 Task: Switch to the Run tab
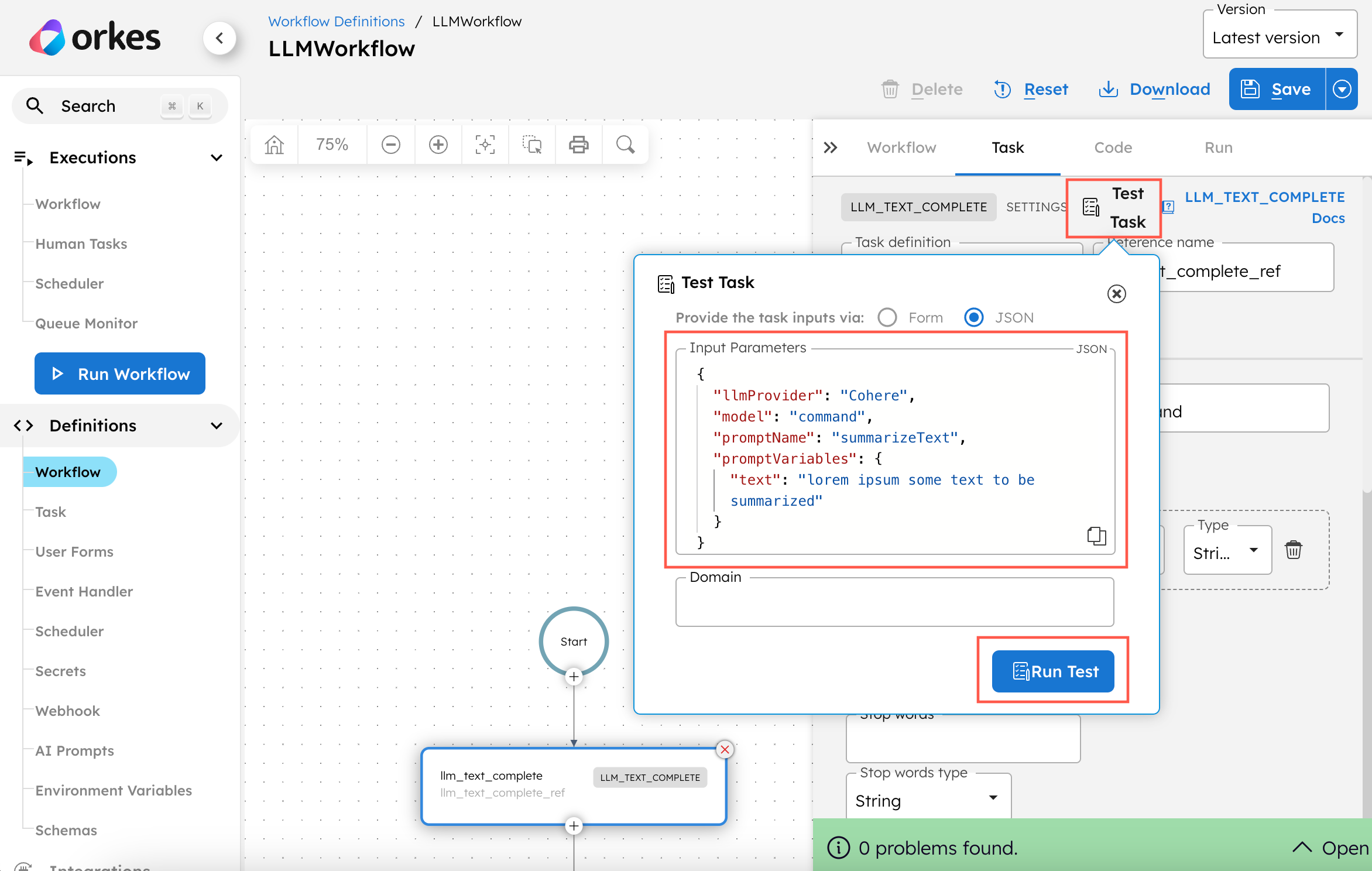[1219, 148]
